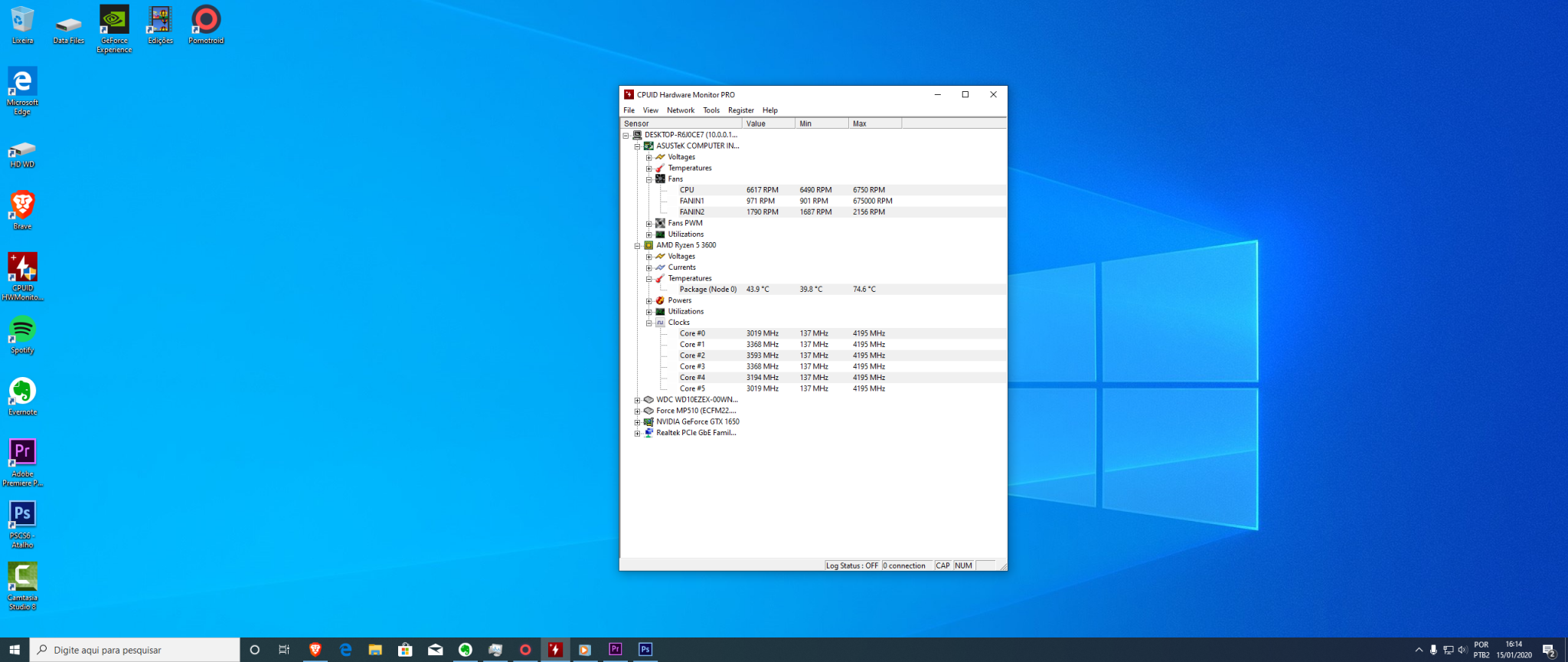This screenshot has height=662, width=1568.
Task: Switch to Evernote in the taskbar
Action: coord(465,650)
